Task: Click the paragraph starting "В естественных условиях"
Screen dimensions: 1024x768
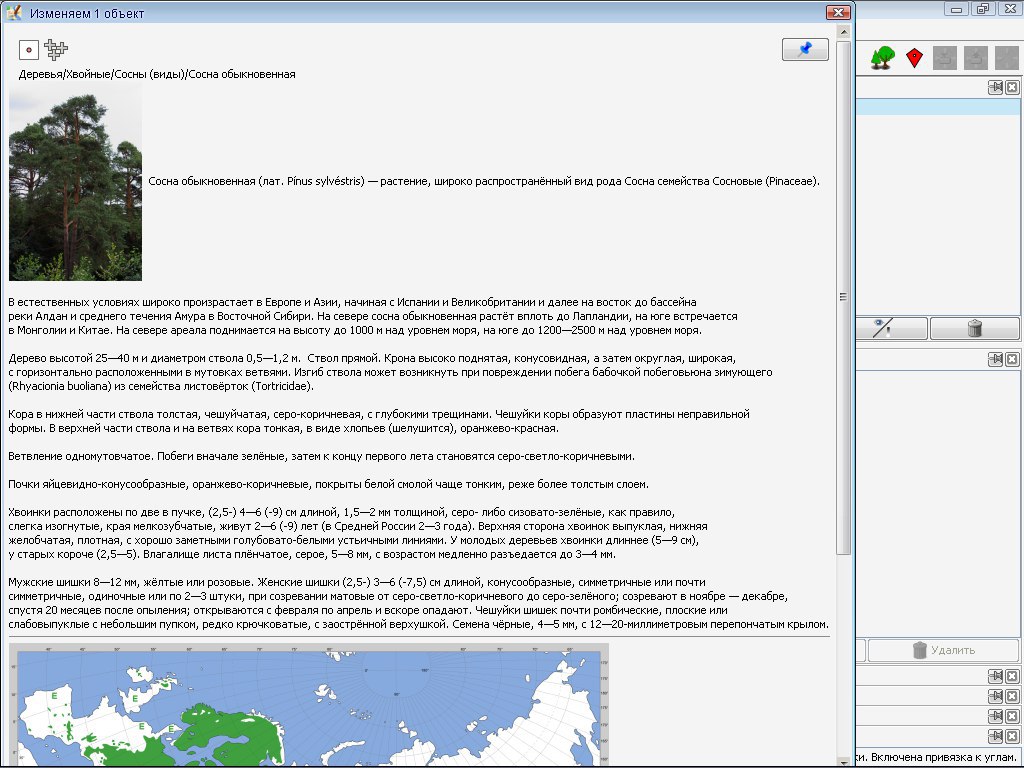Action: click(x=373, y=316)
